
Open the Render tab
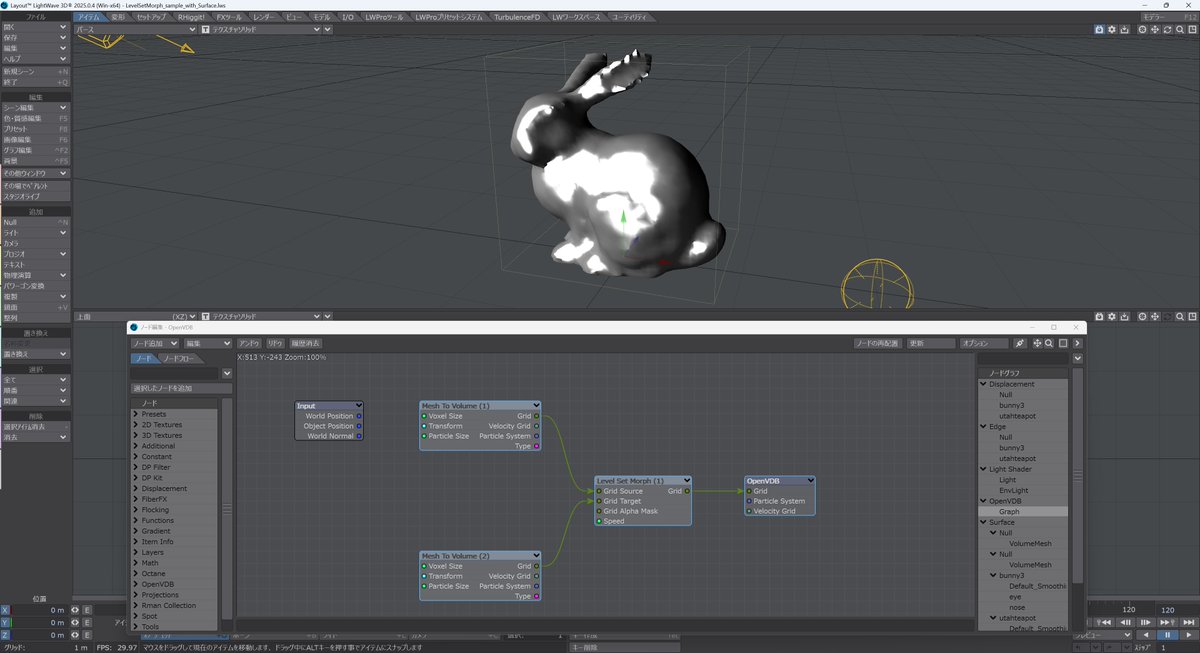[x=264, y=17]
